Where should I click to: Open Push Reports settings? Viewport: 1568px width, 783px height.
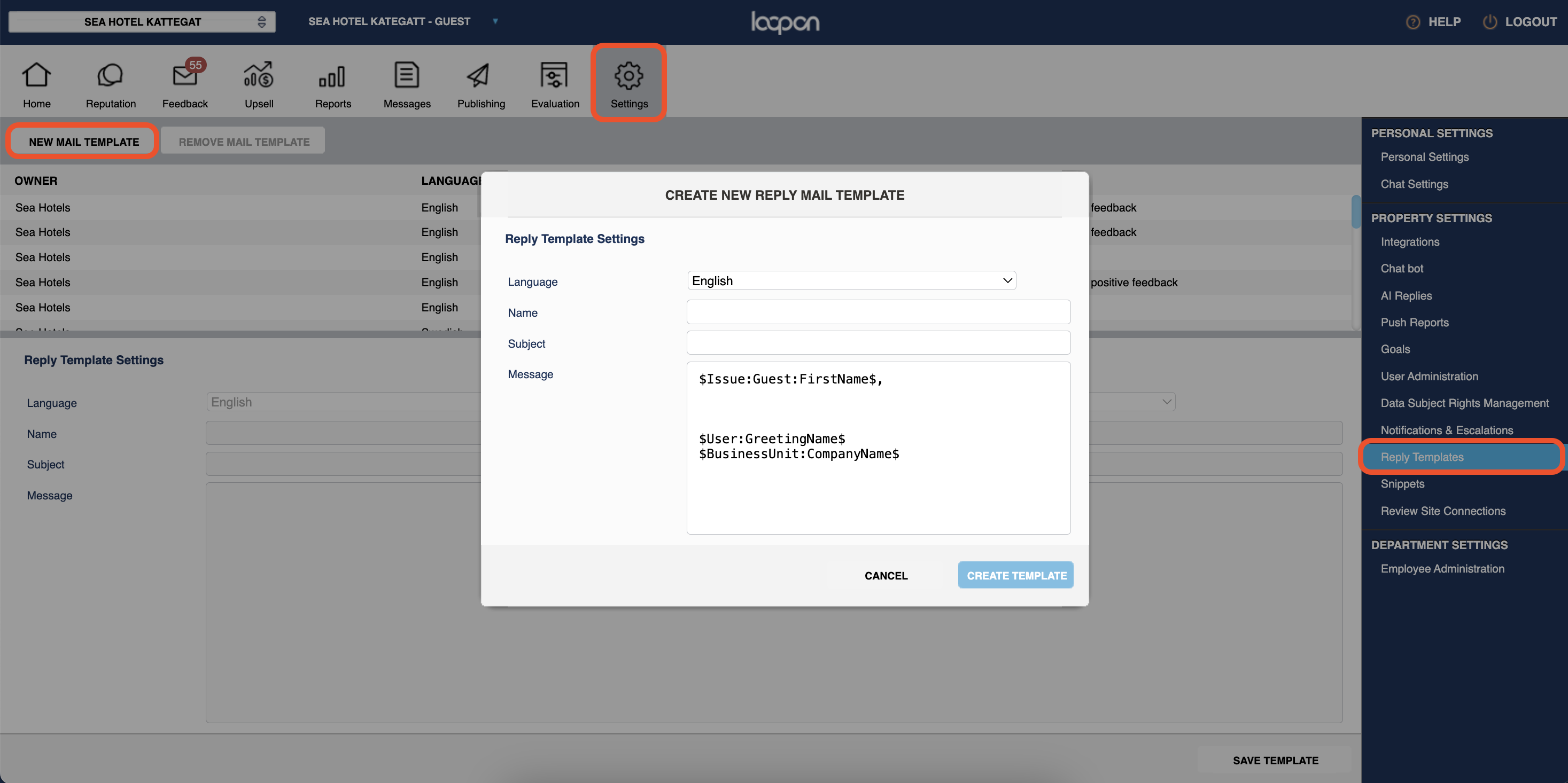click(x=1414, y=323)
